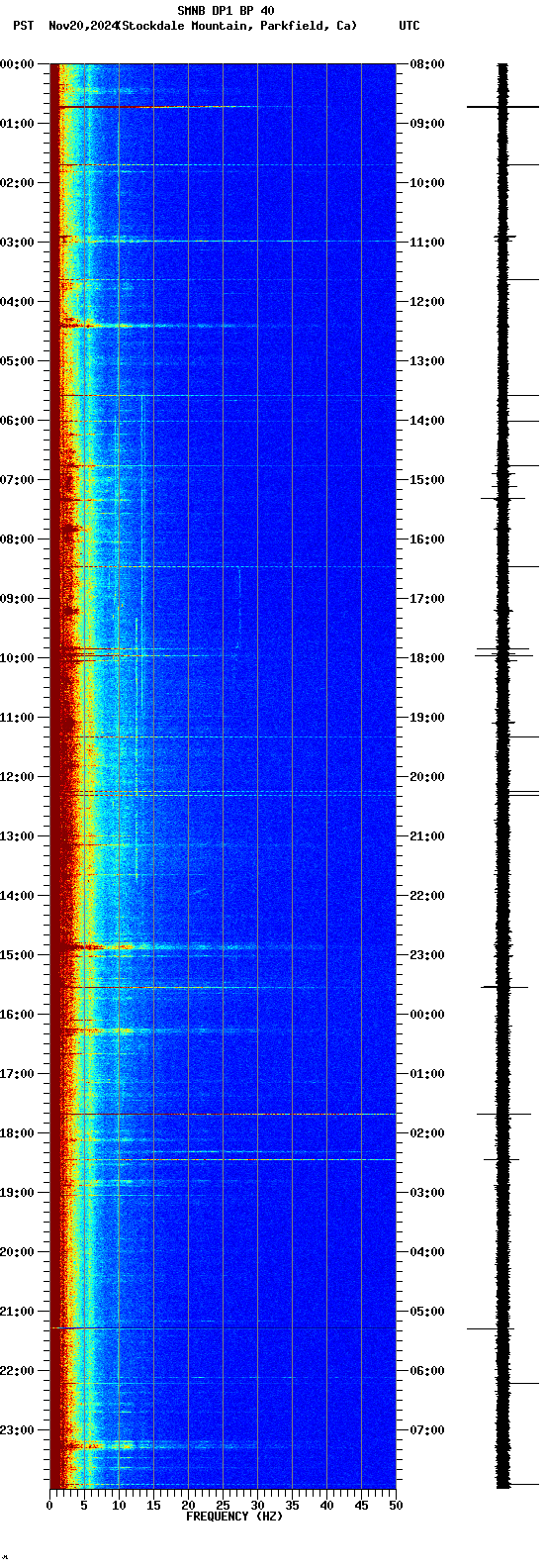Click the 20 tick on the frequency axis
The width and height of the screenshot is (546, 1568).
pos(188,1506)
